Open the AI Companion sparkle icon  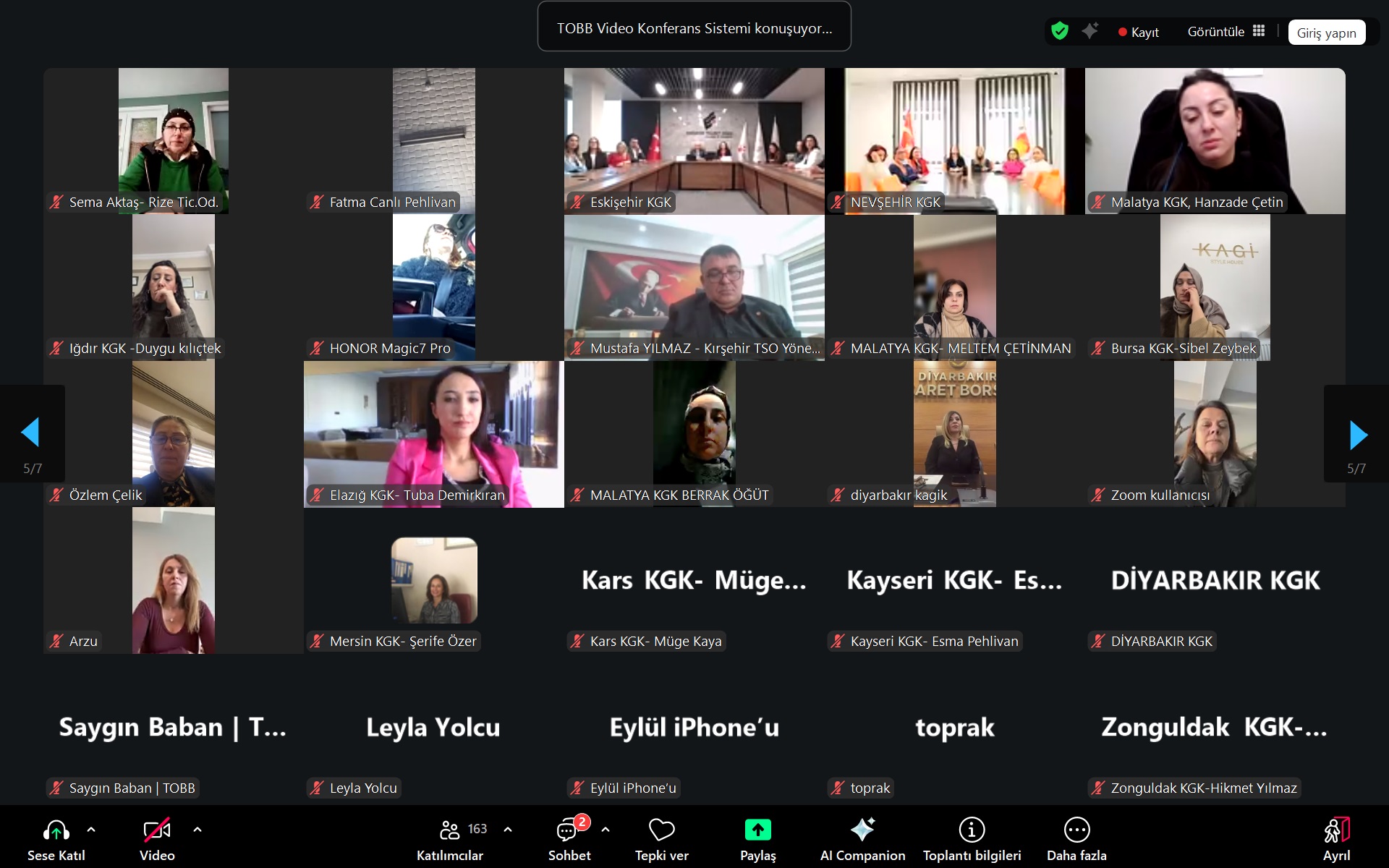click(x=862, y=830)
